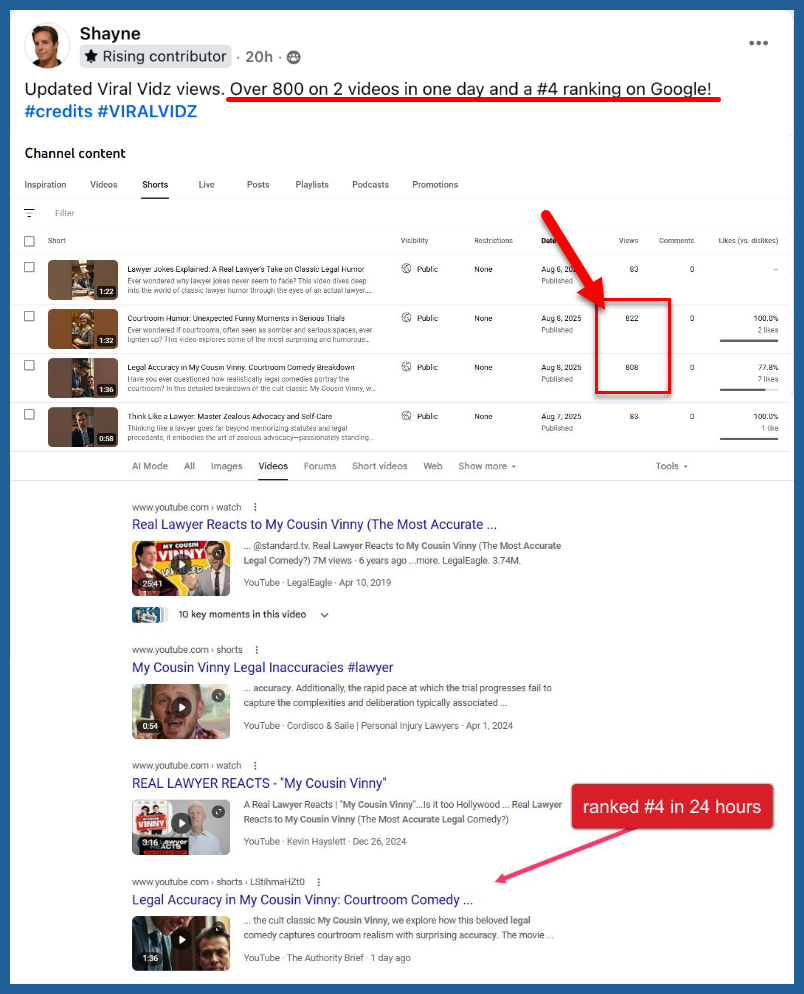Screen dimensions: 804x994
Task: Toggle the select-all checkbox in the Short header
Action: click(29, 241)
